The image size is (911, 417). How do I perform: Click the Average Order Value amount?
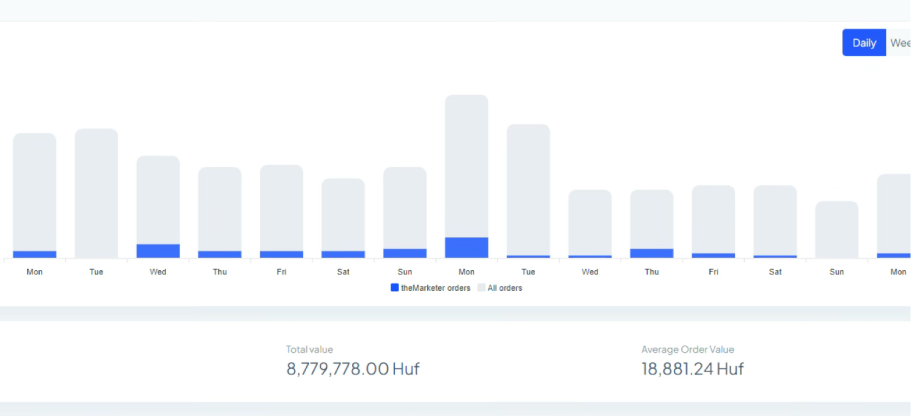click(x=692, y=369)
